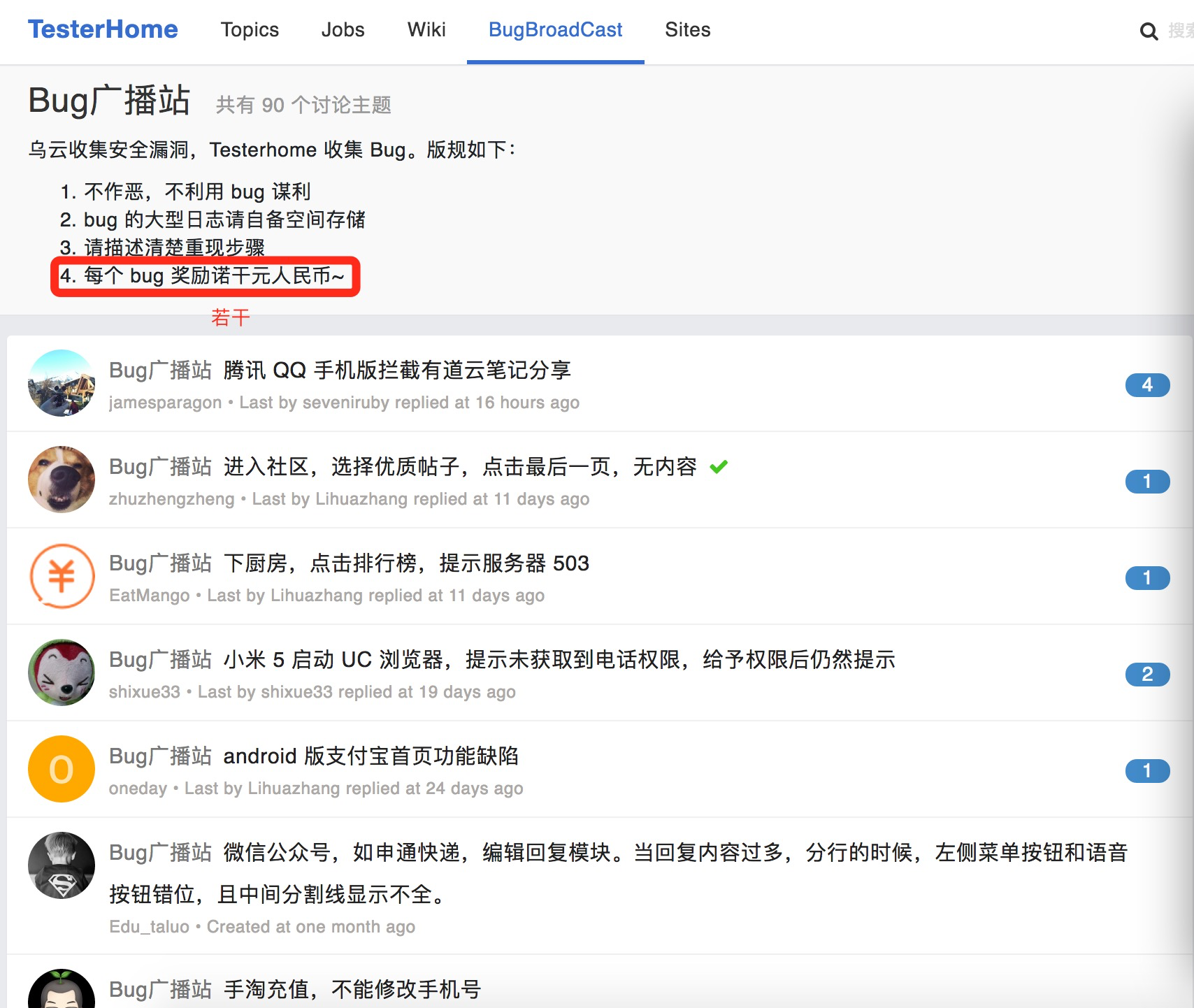Open the Wiki nav item
Screen dimensions: 1194x1008
coord(426,29)
